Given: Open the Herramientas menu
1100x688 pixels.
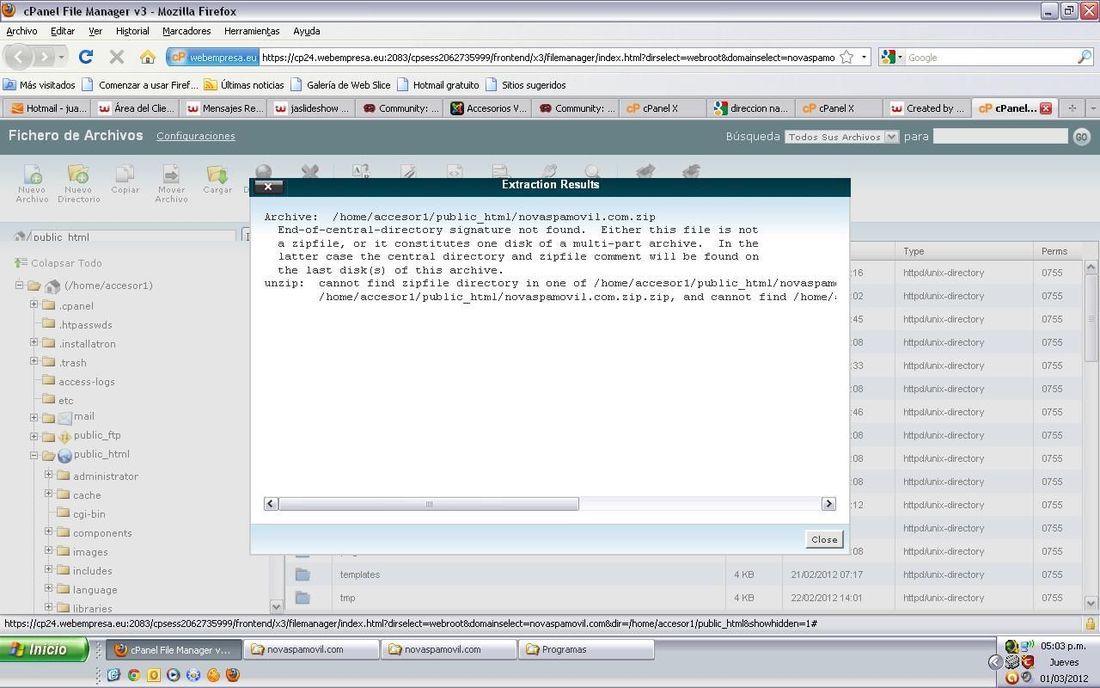Looking at the screenshot, I should 252,31.
